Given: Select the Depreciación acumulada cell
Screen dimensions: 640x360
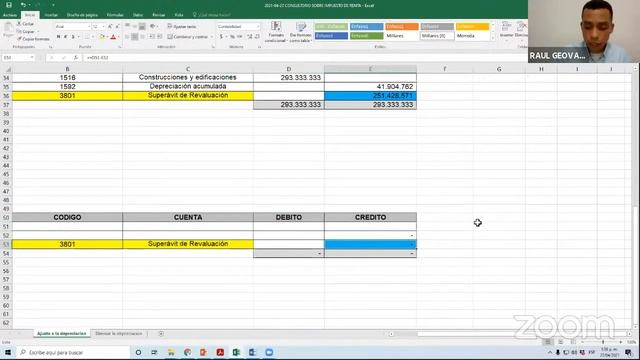Looking at the screenshot, I should 188,87.
